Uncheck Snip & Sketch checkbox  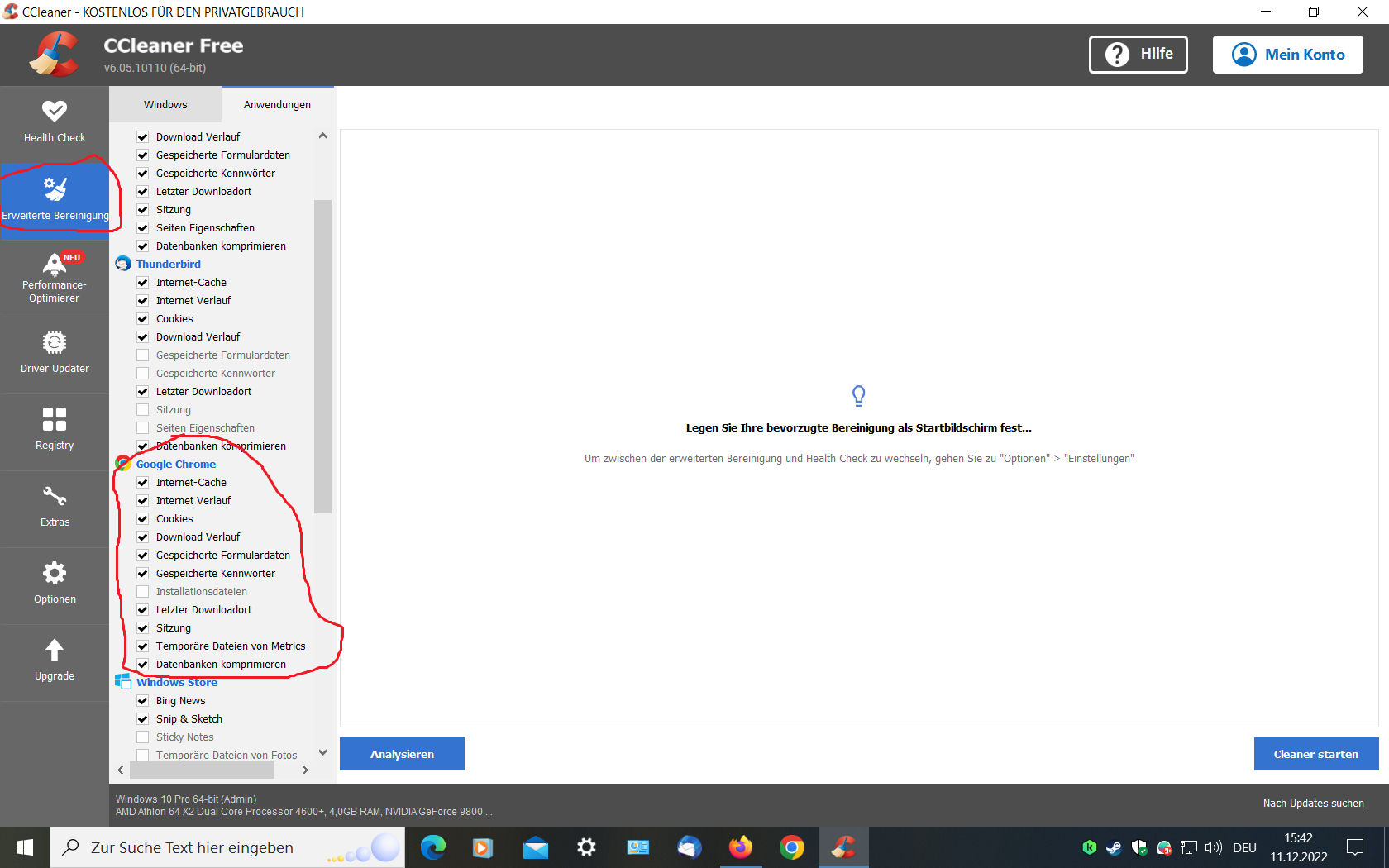click(142, 719)
